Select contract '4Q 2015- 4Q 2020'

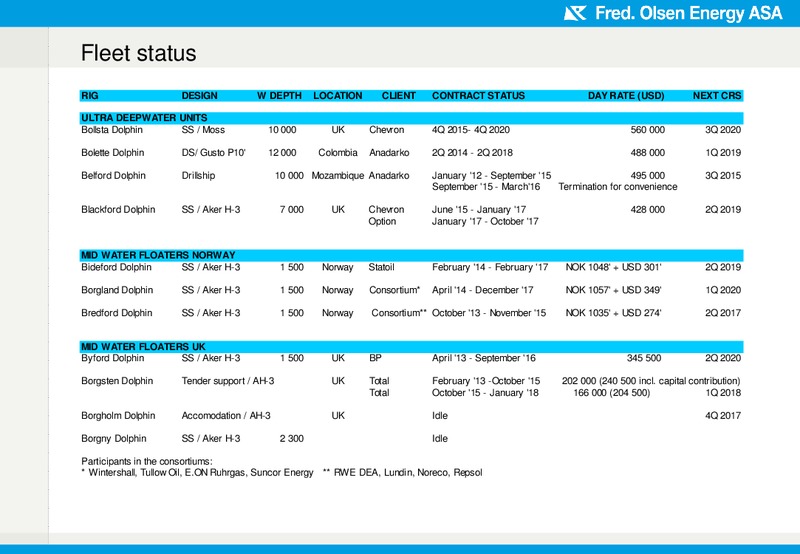[x=471, y=130]
